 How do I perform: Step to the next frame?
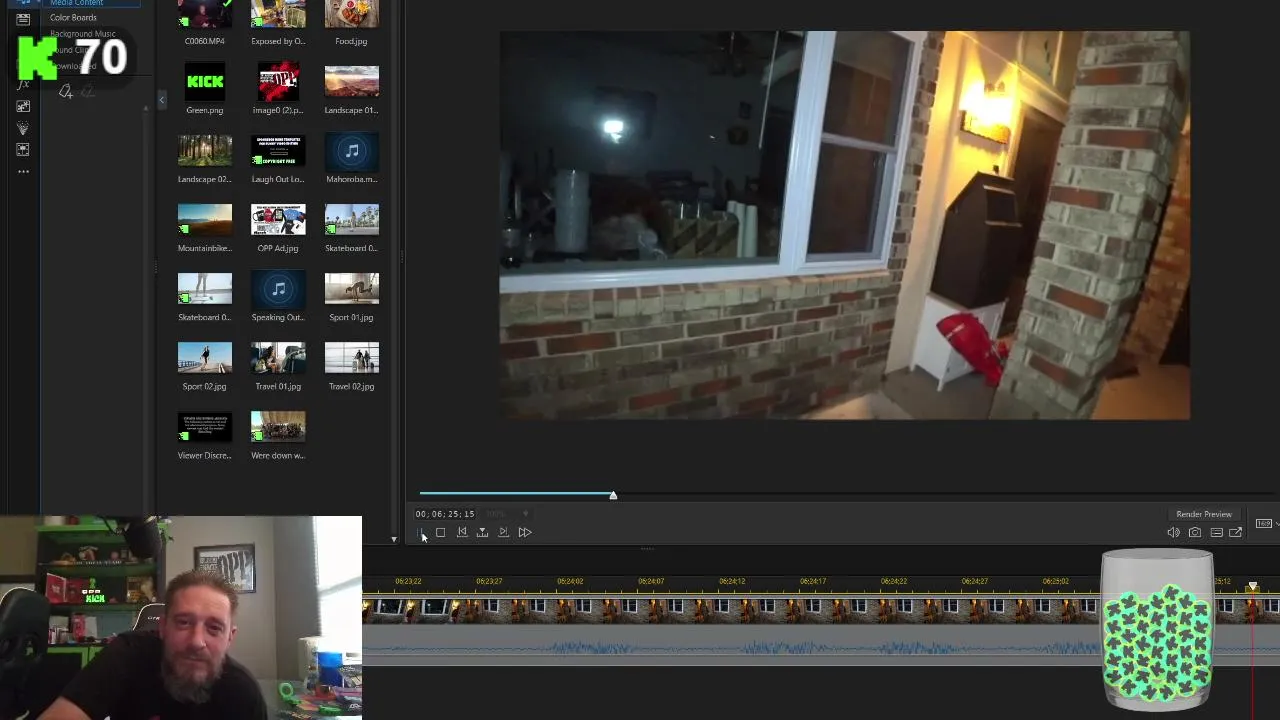(503, 532)
